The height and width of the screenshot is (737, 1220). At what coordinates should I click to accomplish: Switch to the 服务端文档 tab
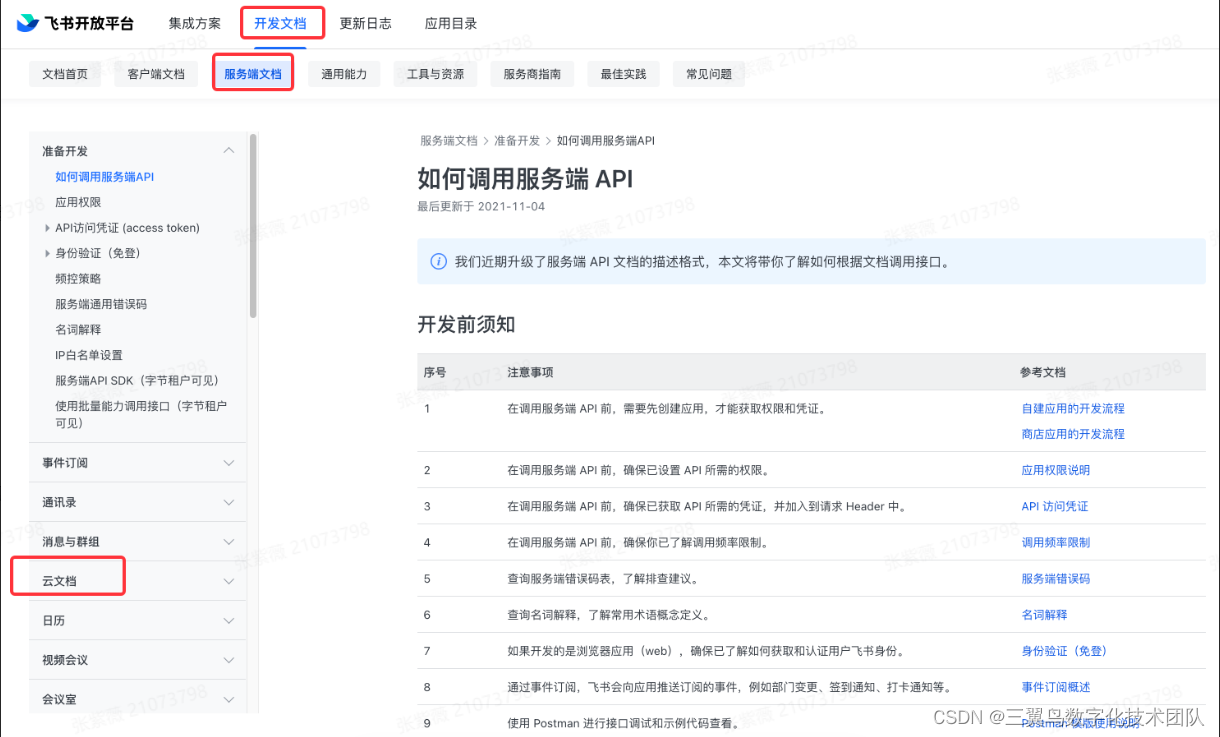click(x=253, y=74)
